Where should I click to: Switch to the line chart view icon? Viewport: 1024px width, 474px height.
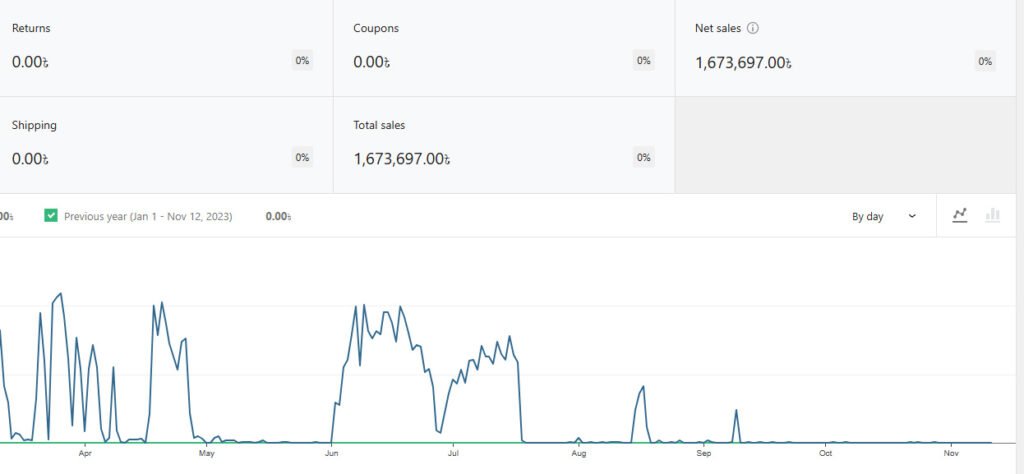pos(960,215)
